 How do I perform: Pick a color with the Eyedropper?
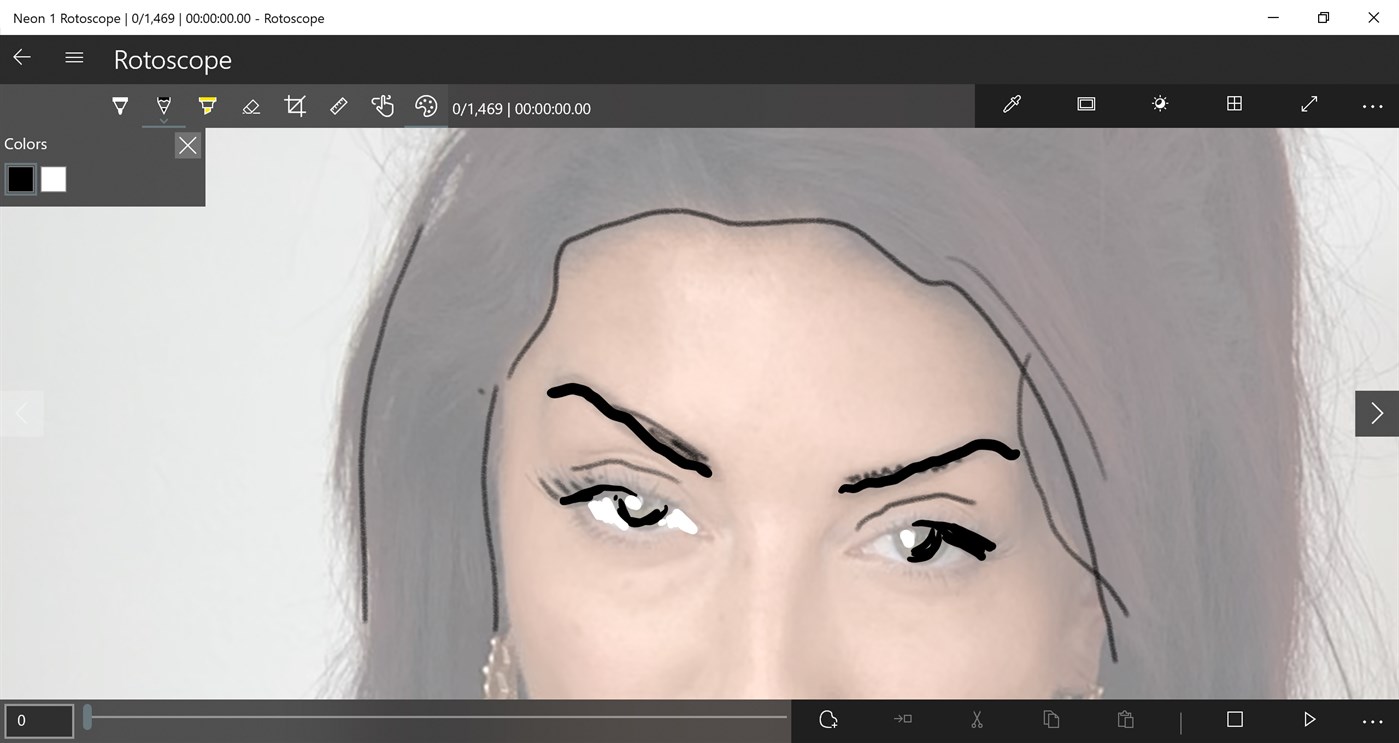click(x=1011, y=104)
